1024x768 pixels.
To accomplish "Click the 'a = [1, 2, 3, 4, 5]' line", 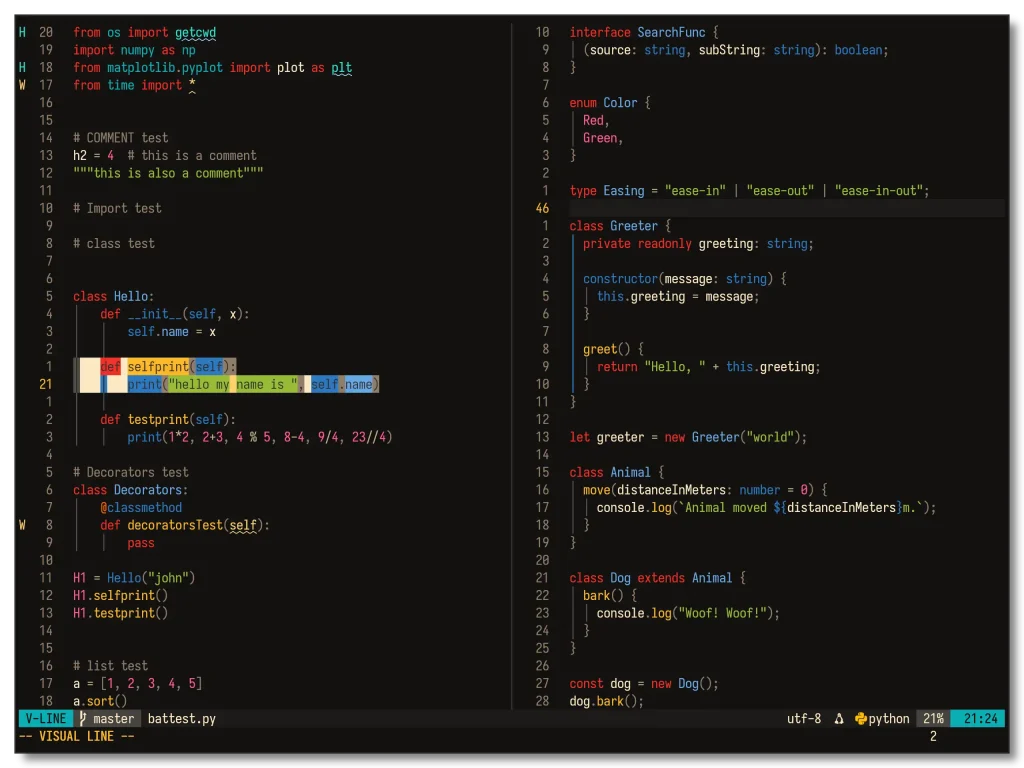I will point(137,683).
